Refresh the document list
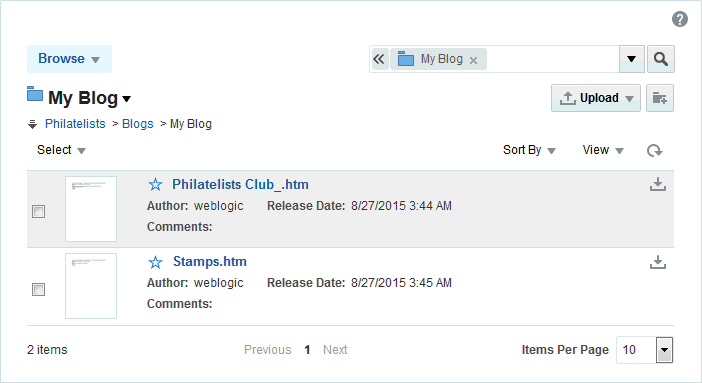The image size is (702, 383). tap(655, 151)
